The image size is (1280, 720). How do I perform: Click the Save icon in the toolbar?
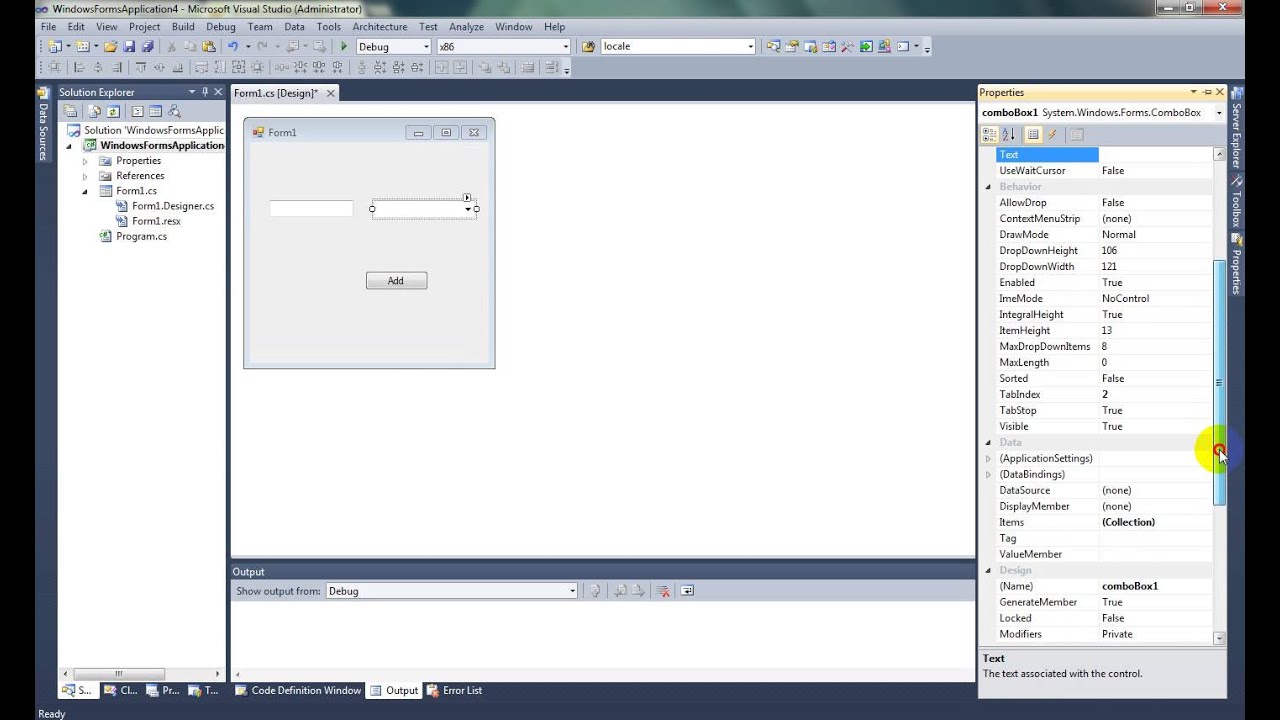129,46
